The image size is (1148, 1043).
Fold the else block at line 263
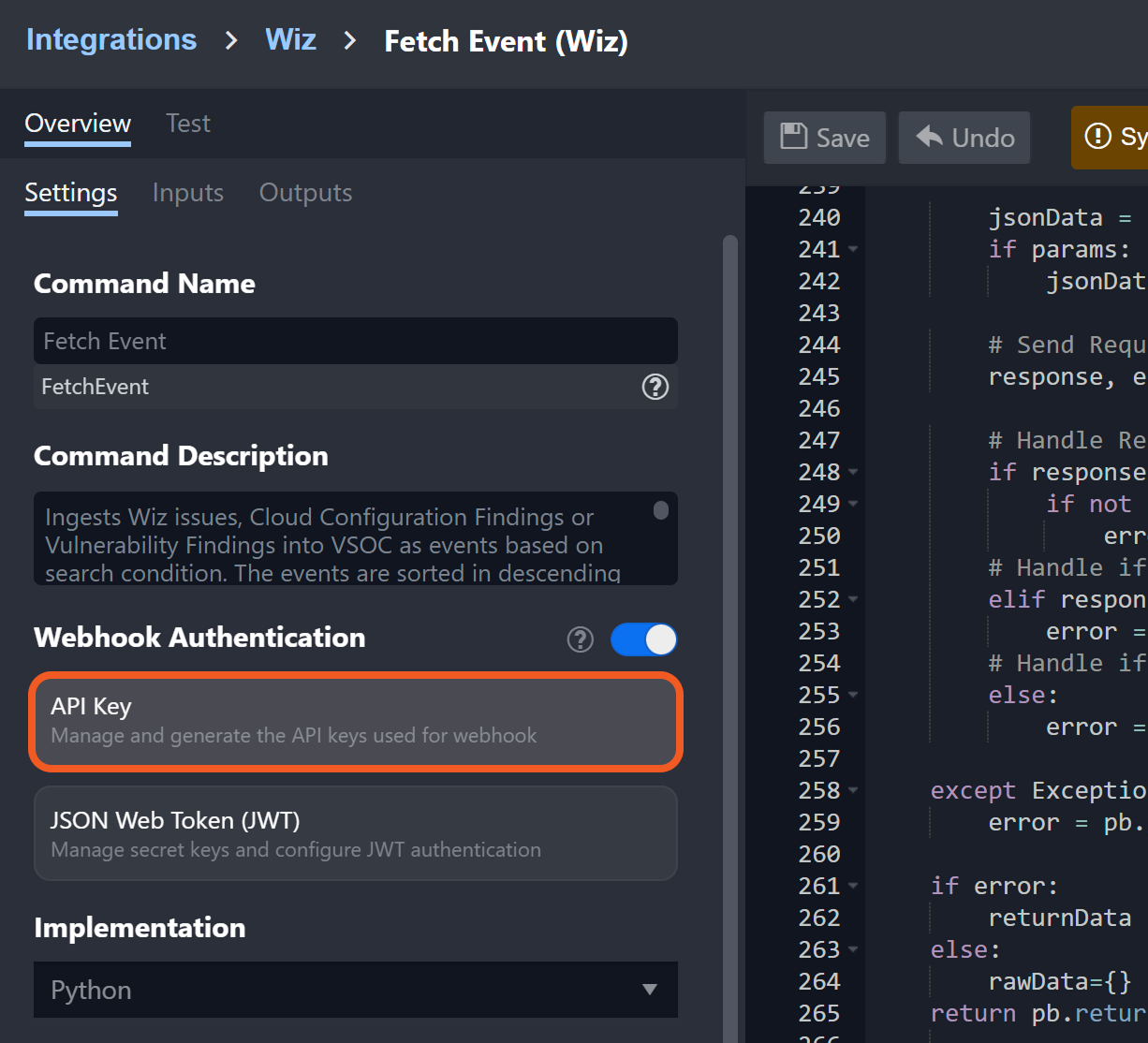pyautogui.click(x=853, y=950)
